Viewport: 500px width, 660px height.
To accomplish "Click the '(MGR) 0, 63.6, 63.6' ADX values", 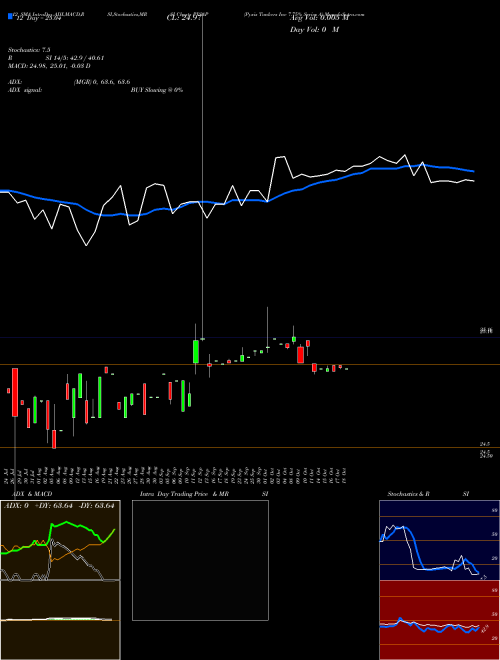I will pos(102,82).
